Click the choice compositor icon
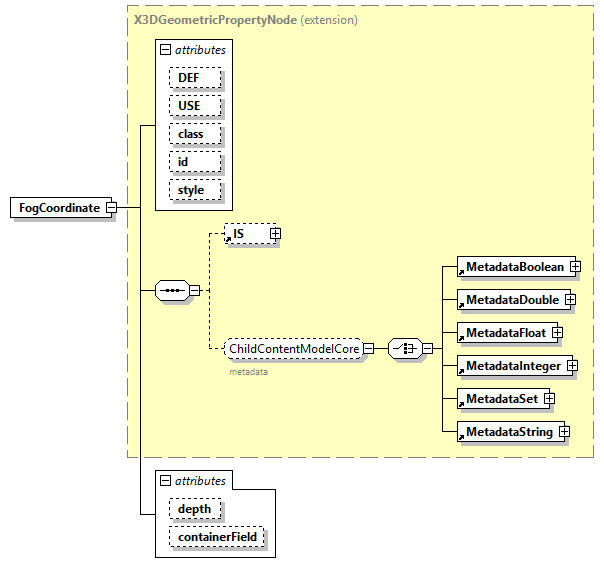 [x=403, y=348]
